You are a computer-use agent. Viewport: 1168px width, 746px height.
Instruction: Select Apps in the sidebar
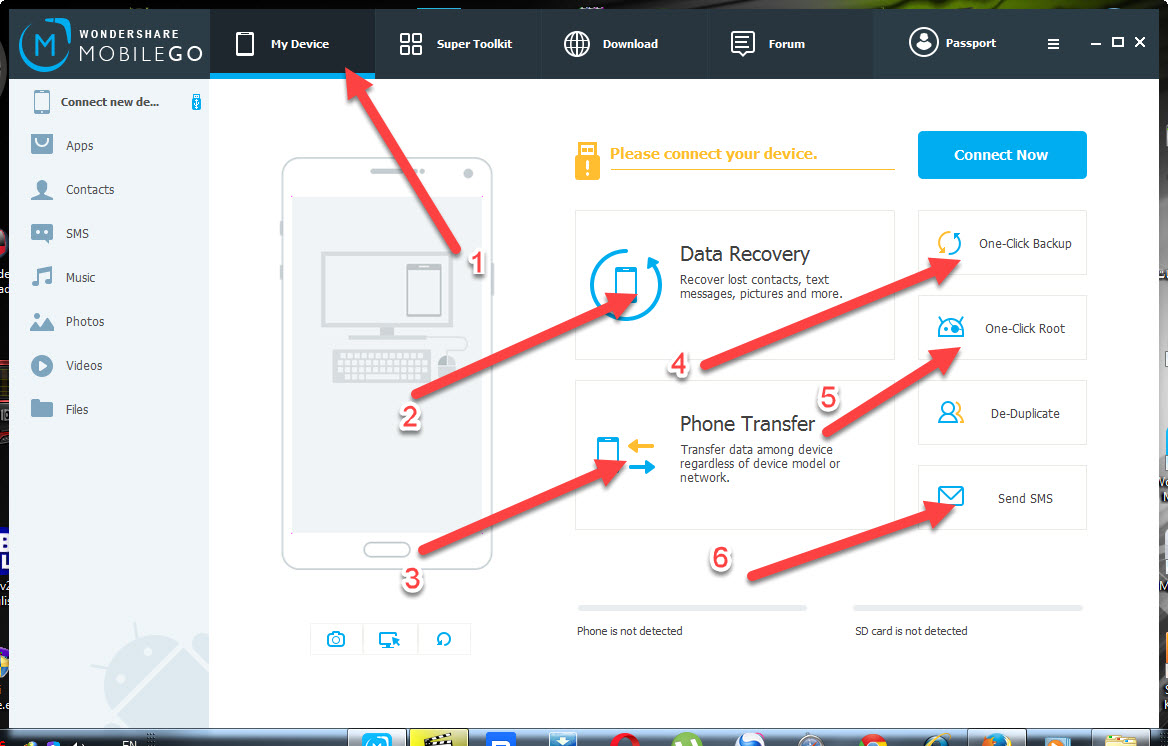point(109,145)
